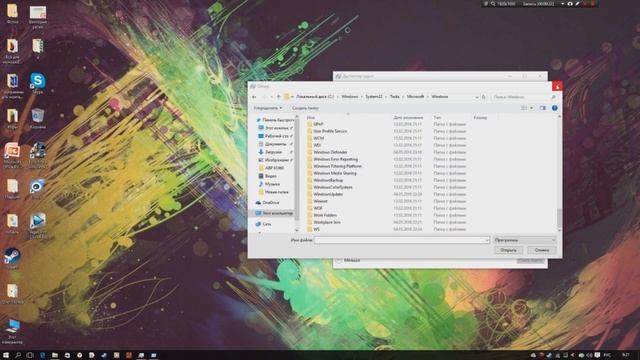640x360 pixels.
Task: Open File Explorer from the taskbar
Action: [55, 355]
